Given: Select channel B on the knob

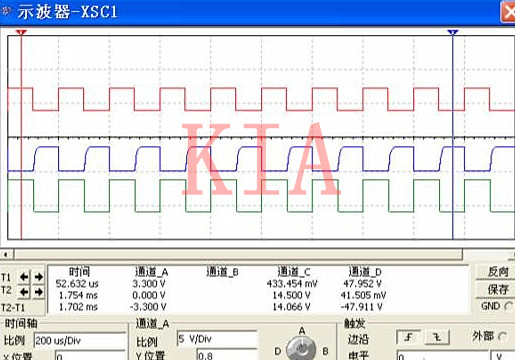Looking at the screenshot, I should [x=326, y=351].
